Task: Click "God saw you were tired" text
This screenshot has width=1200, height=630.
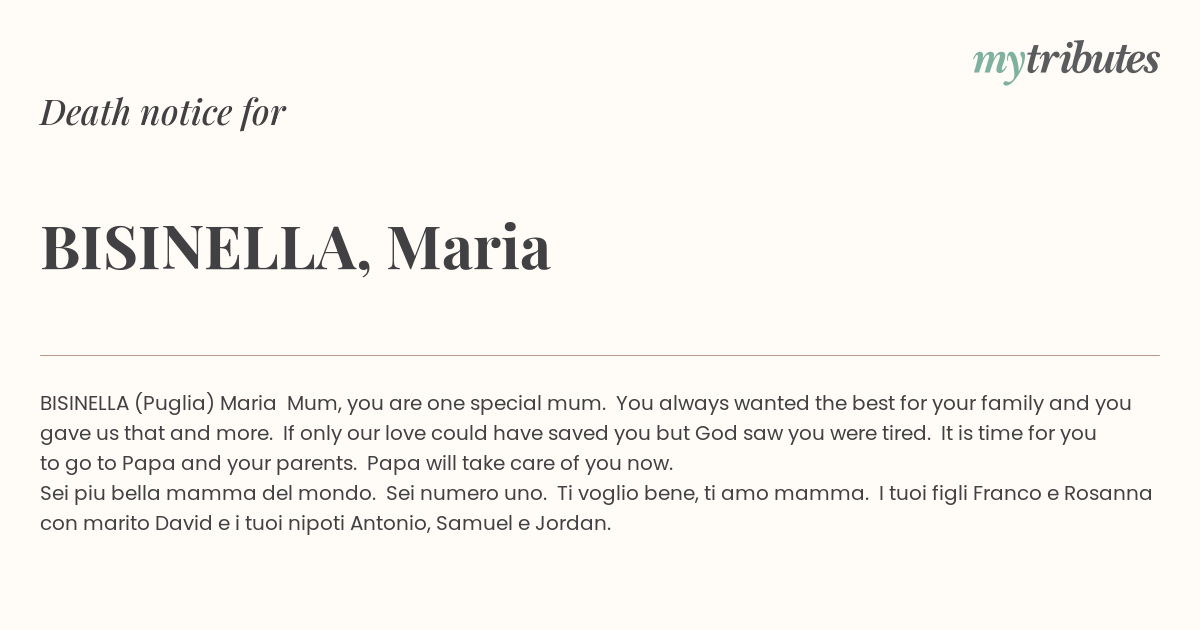Action: pos(812,433)
